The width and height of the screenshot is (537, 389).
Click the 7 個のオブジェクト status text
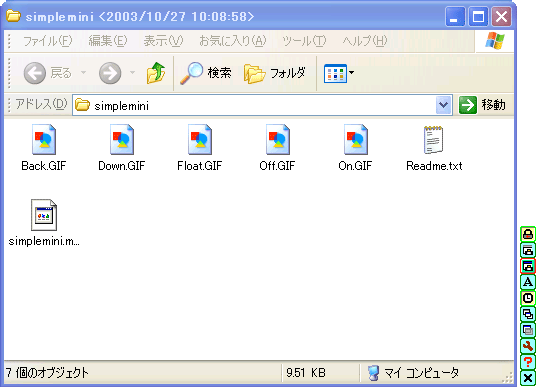[47, 373]
